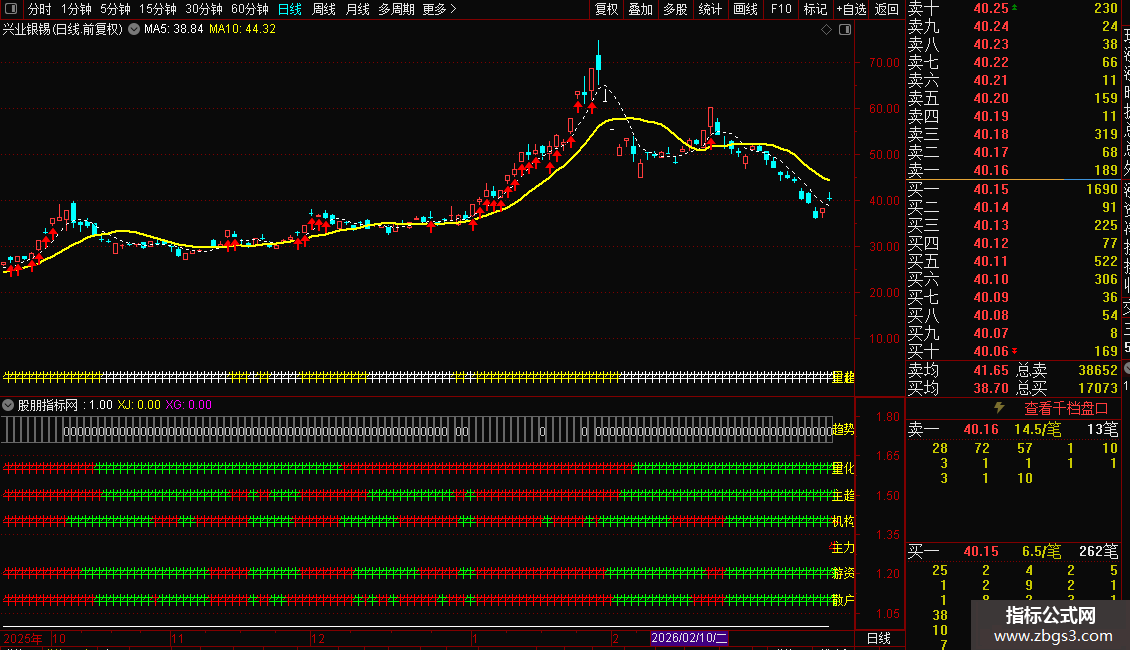The image size is (1130, 650).
Task: Switch to 周线 weekly chart
Action: coord(324,9)
